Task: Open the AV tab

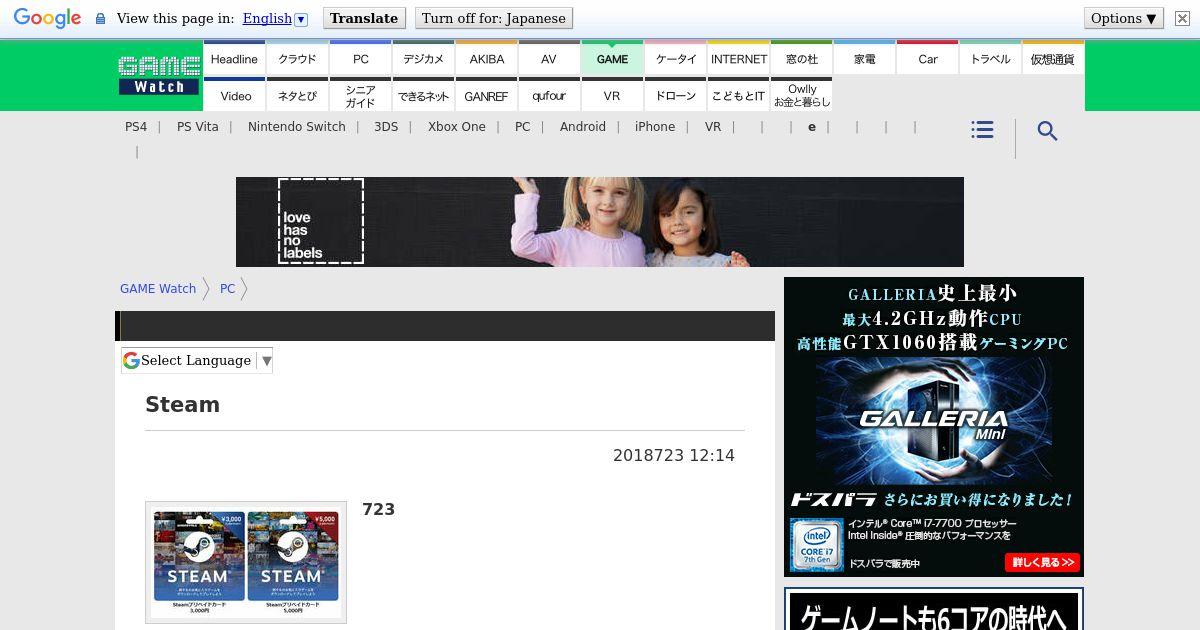Action: 549,59
